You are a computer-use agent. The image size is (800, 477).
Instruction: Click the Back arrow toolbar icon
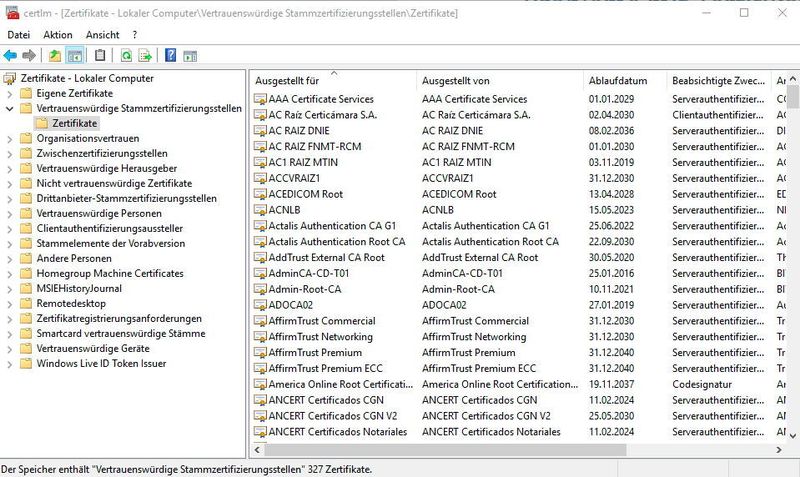click(x=10, y=56)
